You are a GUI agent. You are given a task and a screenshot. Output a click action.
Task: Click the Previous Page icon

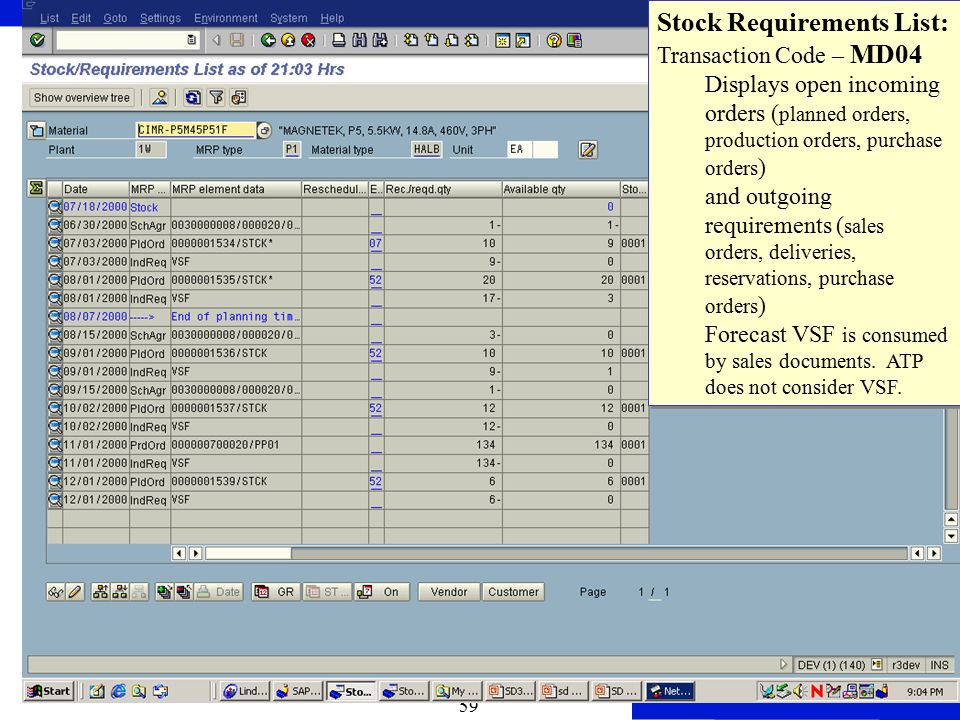[431, 40]
